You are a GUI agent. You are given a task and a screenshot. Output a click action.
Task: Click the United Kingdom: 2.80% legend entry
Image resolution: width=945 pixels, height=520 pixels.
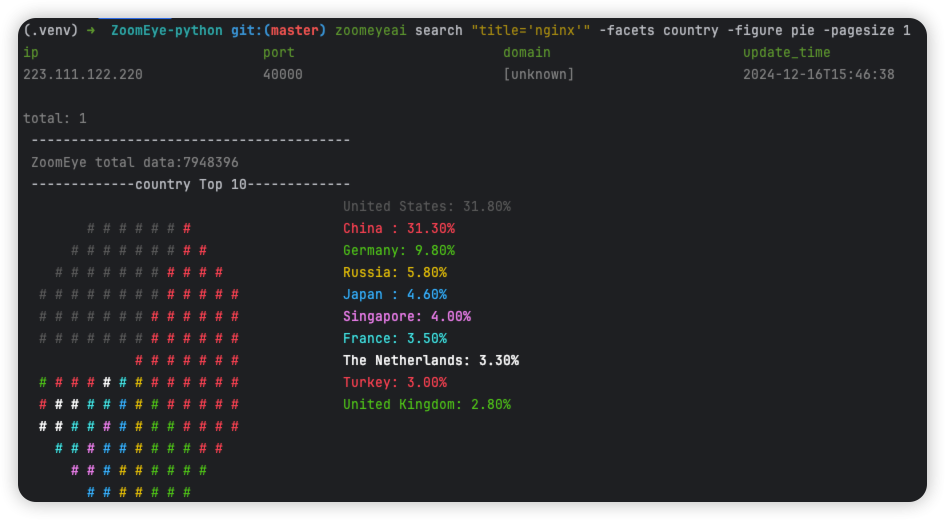[427, 405]
